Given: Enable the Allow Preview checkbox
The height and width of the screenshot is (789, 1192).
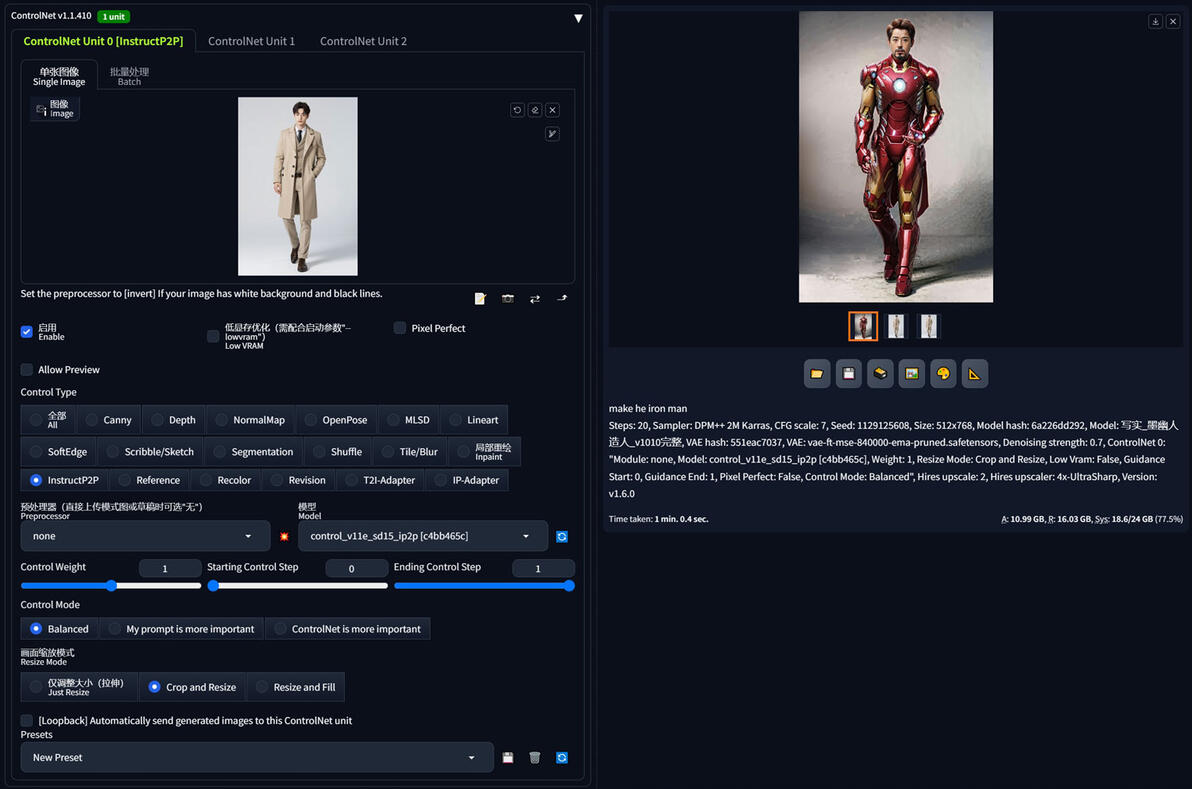Looking at the screenshot, I should [x=27, y=369].
